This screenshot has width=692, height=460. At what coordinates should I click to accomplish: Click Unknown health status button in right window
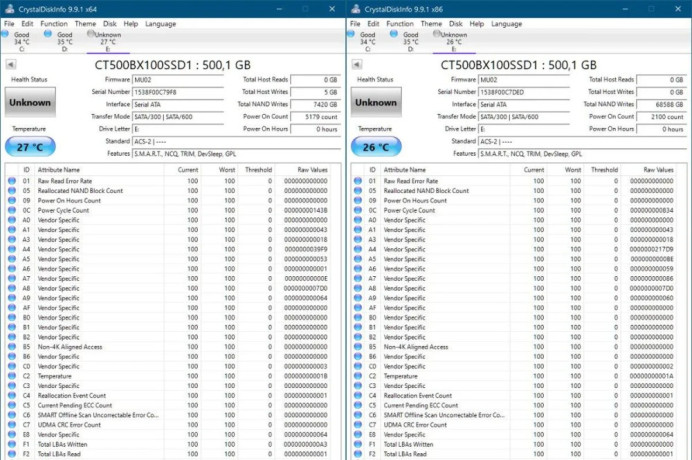(376, 102)
